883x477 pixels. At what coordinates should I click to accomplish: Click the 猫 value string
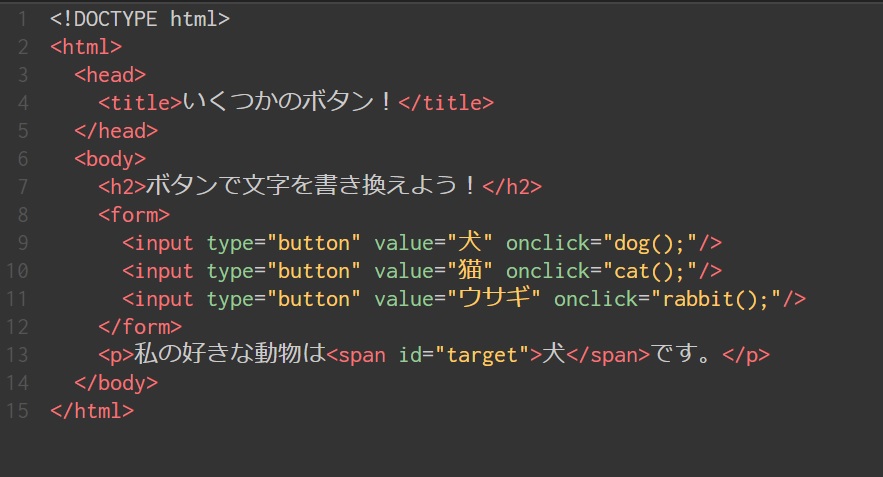[470, 271]
